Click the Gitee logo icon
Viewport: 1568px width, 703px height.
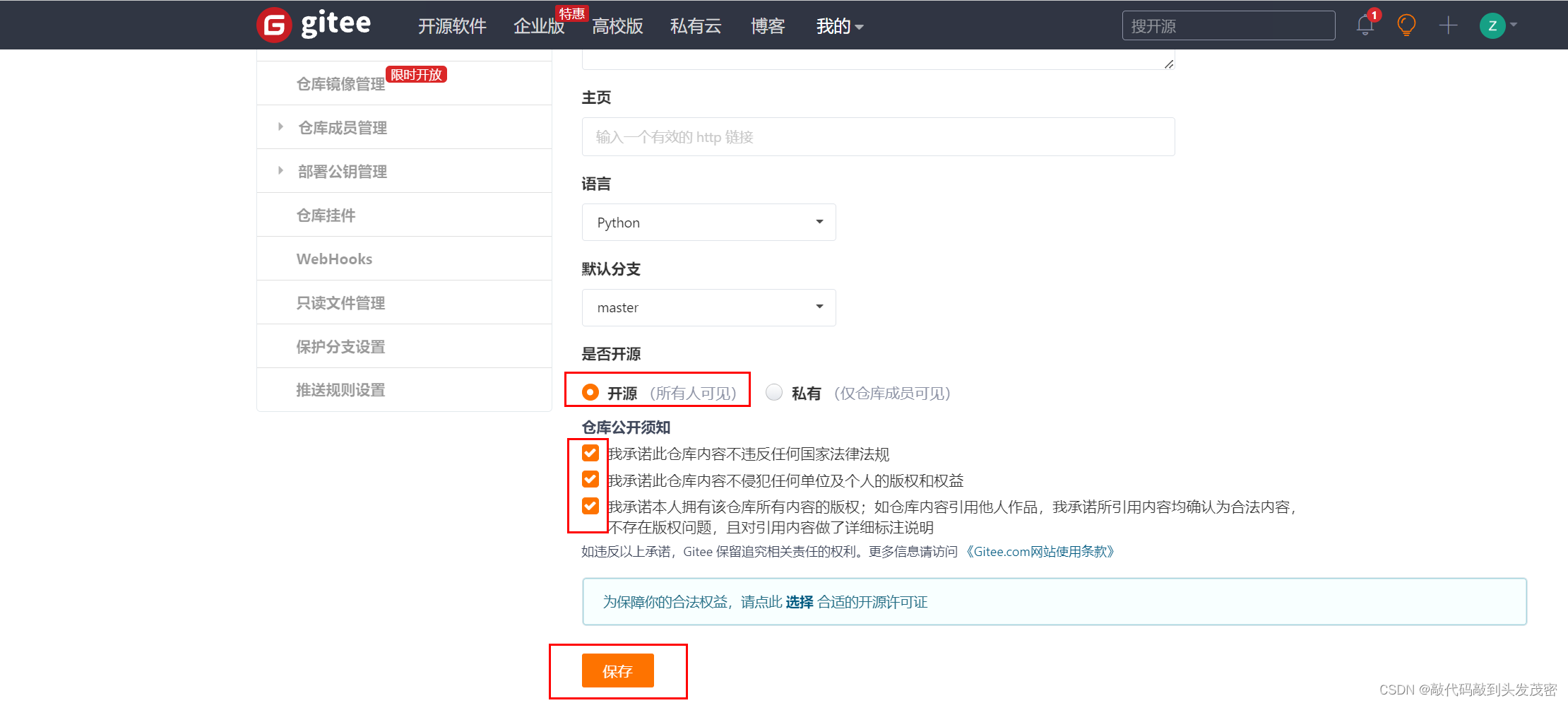click(274, 25)
